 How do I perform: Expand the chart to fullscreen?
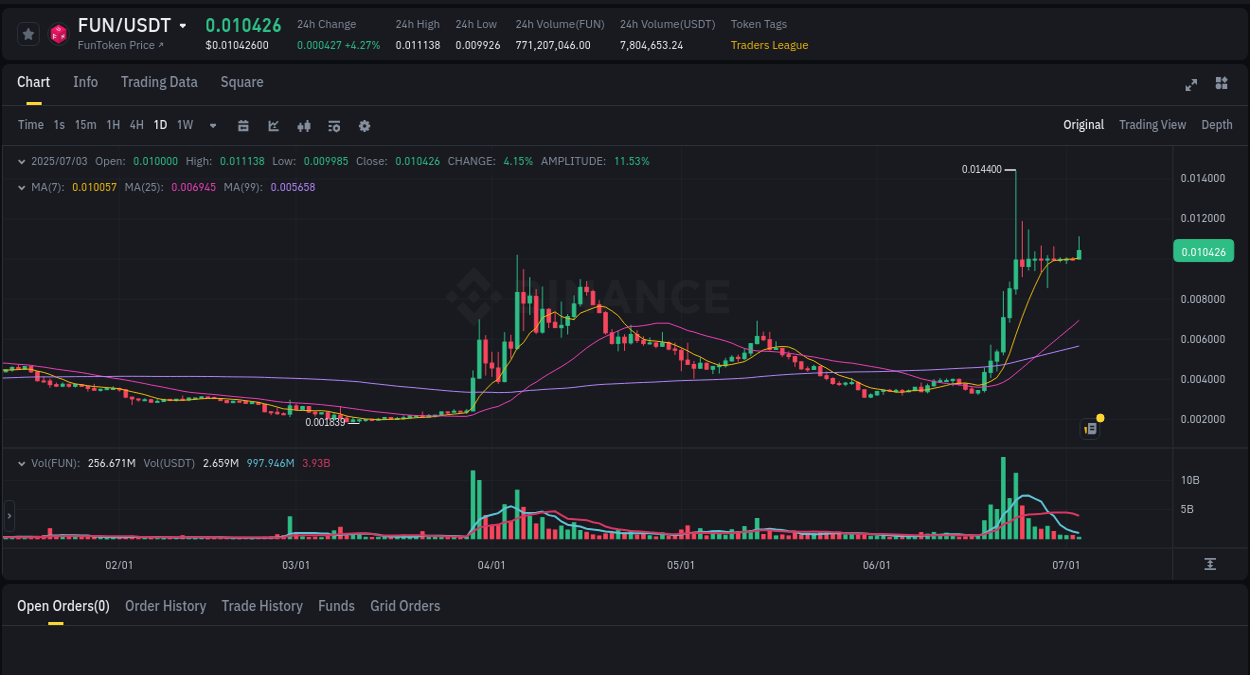(x=1191, y=85)
